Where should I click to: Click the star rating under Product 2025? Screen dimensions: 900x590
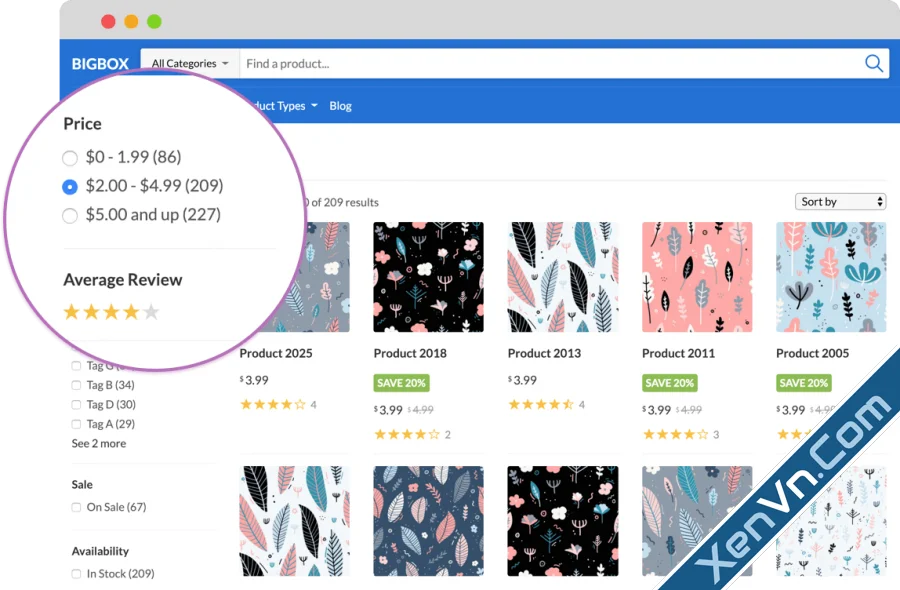point(273,405)
